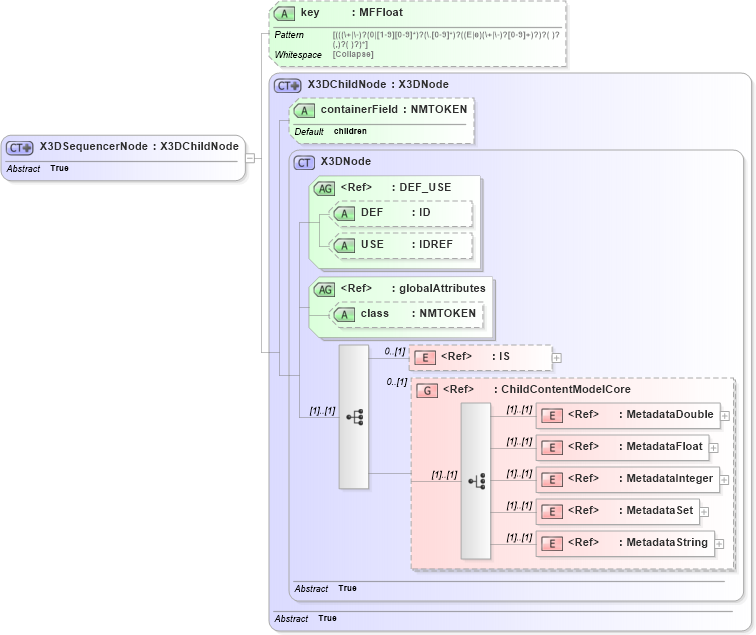Click the X3DNode sequence compositor symbol

pos(354,417)
